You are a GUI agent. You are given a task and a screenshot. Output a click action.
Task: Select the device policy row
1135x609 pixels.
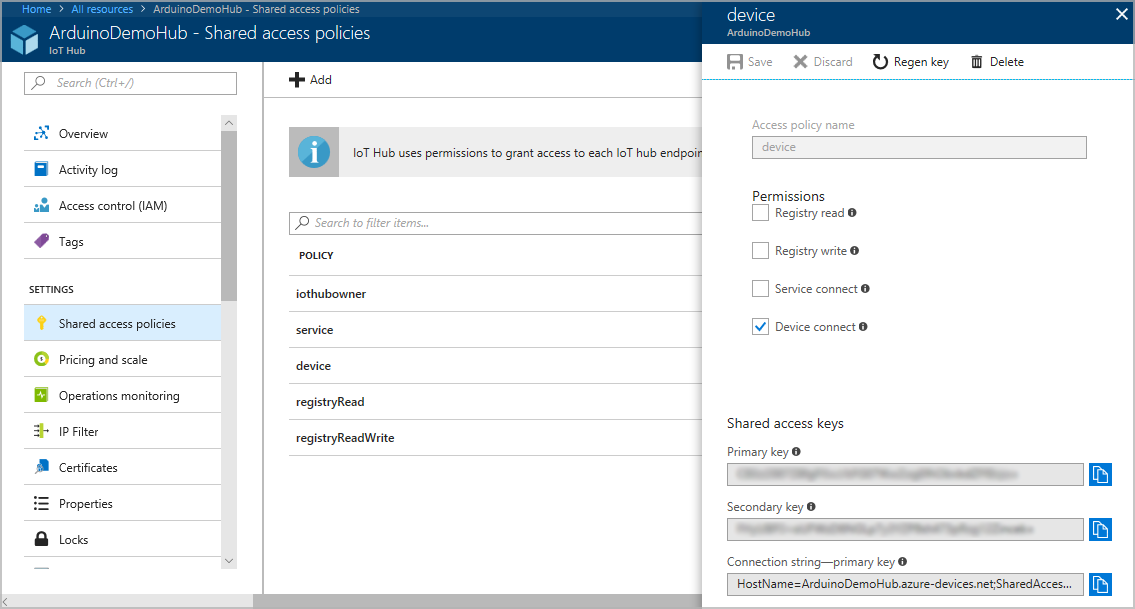coord(495,366)
